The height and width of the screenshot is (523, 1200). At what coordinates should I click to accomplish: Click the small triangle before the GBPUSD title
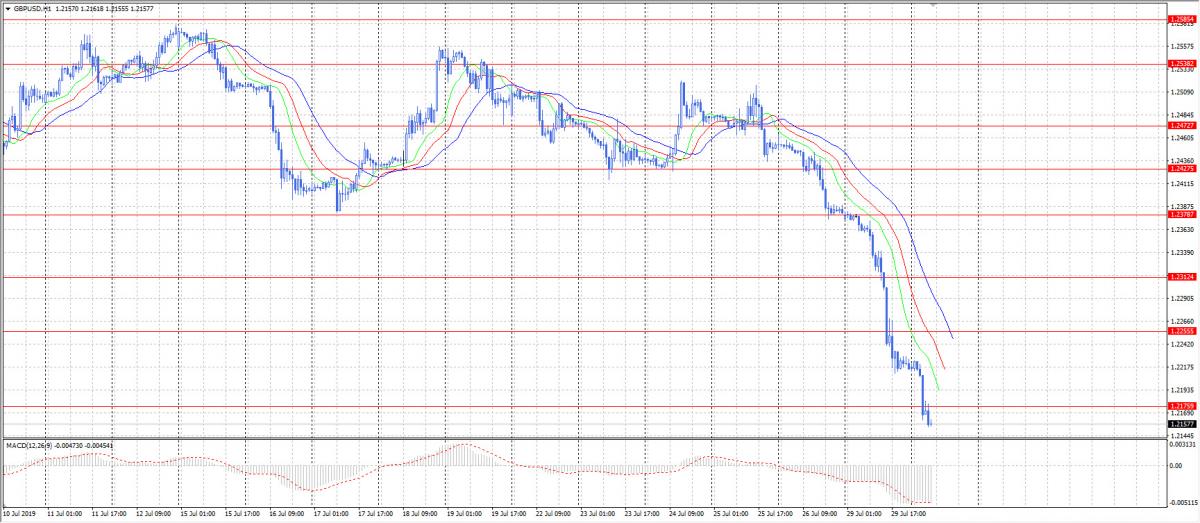[x=8, y=7]
